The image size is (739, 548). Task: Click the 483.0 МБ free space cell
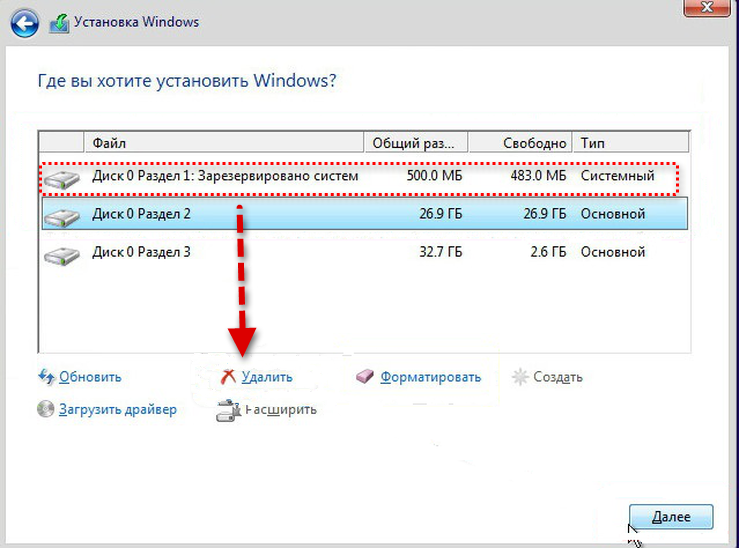point(538,176)
